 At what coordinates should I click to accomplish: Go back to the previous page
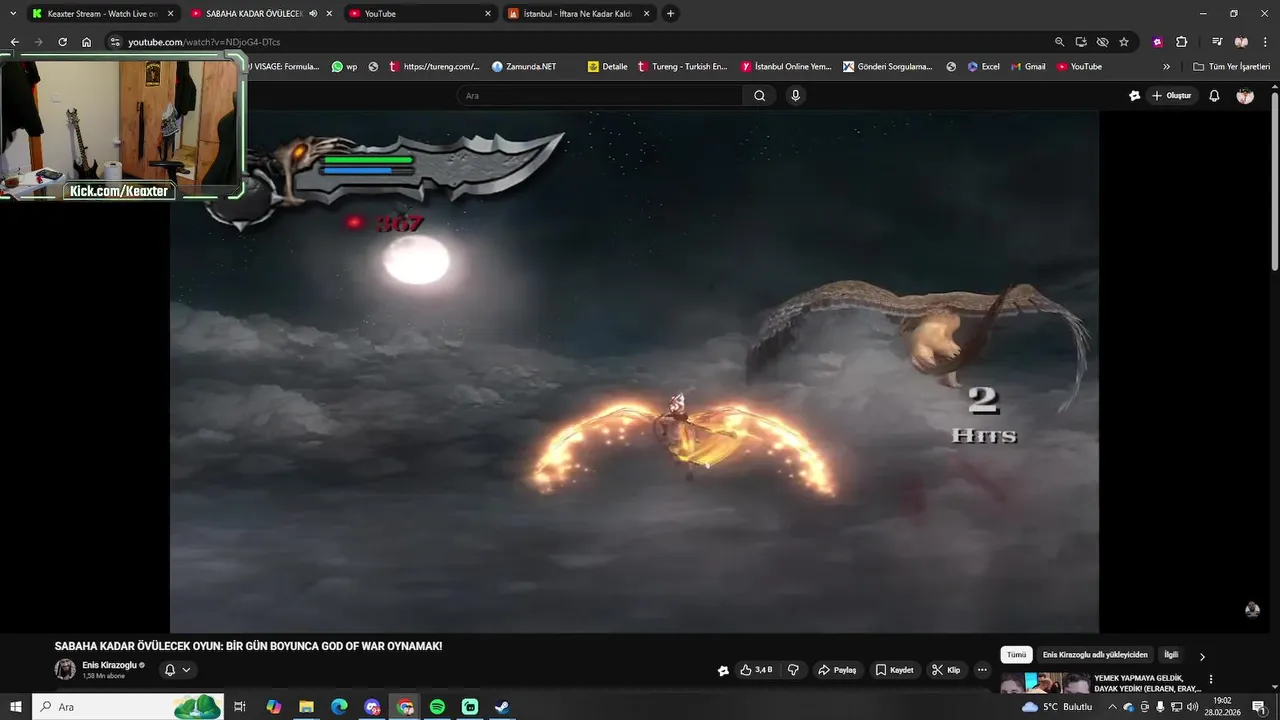14,42
